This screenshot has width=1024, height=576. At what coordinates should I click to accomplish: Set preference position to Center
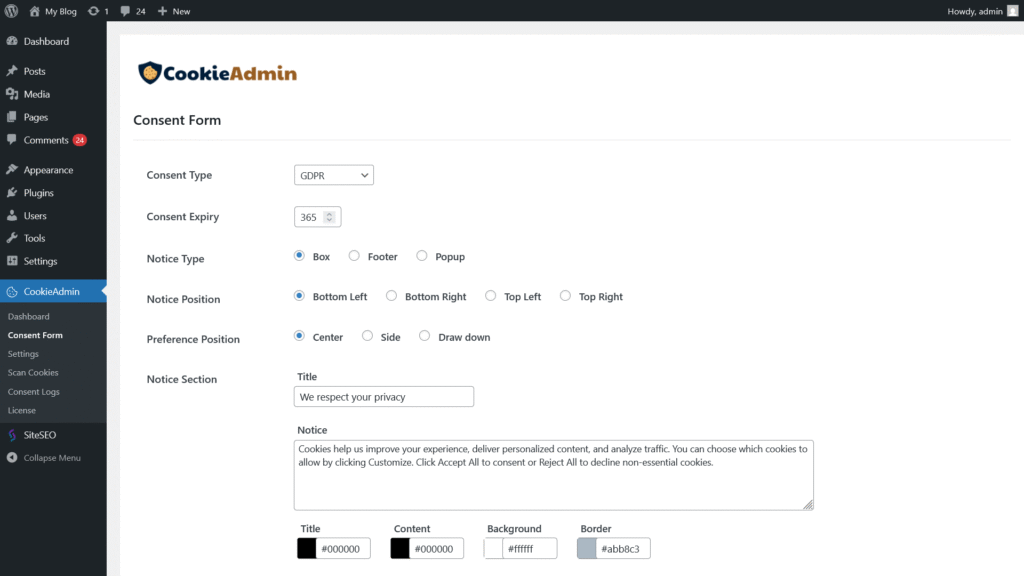[299, 336]
